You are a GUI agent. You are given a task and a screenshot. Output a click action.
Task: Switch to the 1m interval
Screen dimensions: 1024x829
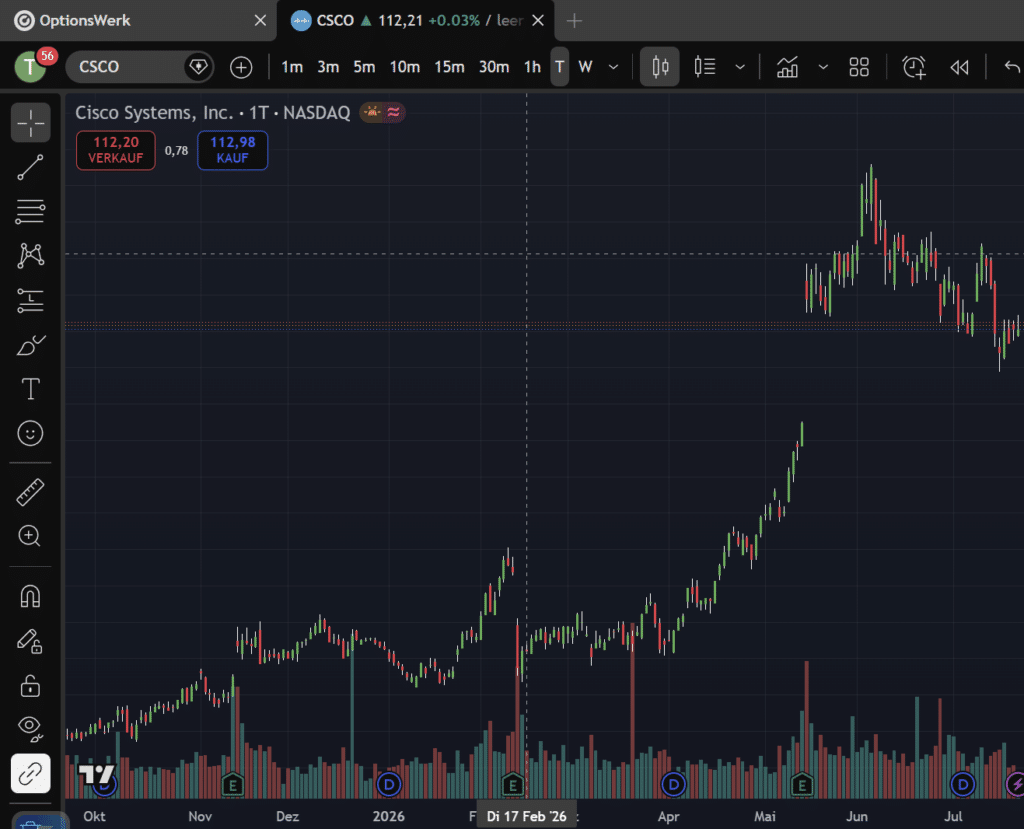[x=292, y=67]
